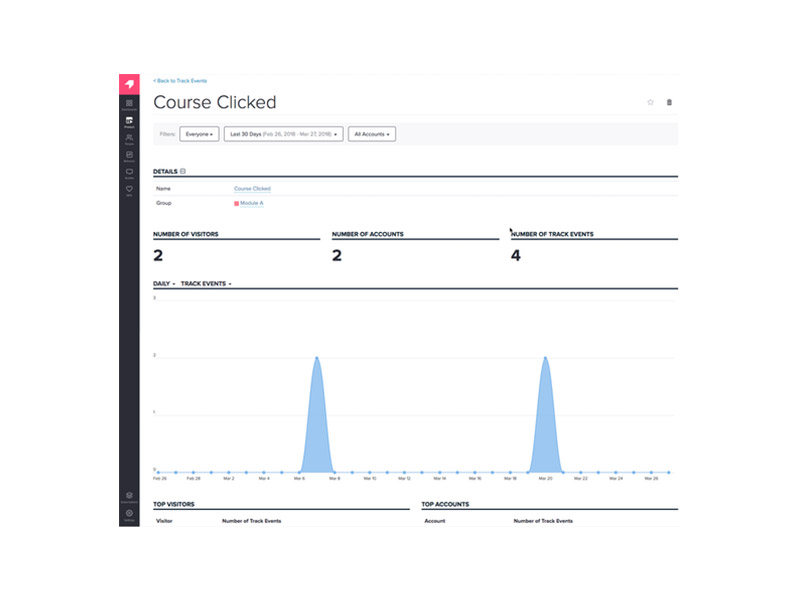Open Subscriptions near the sidebar bottom
This screenshot has height=600, width=800.
[x=129, y=496]
